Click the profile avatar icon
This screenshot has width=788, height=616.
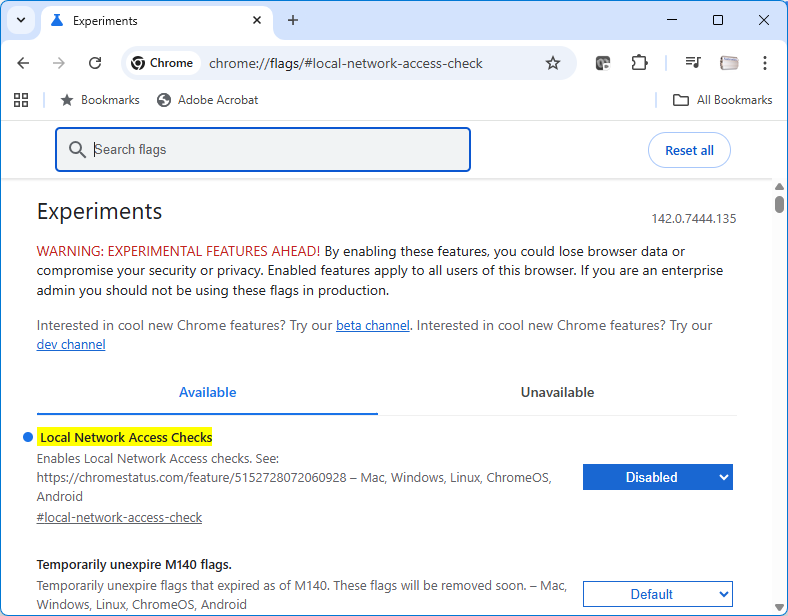click(x=729, y=63)
